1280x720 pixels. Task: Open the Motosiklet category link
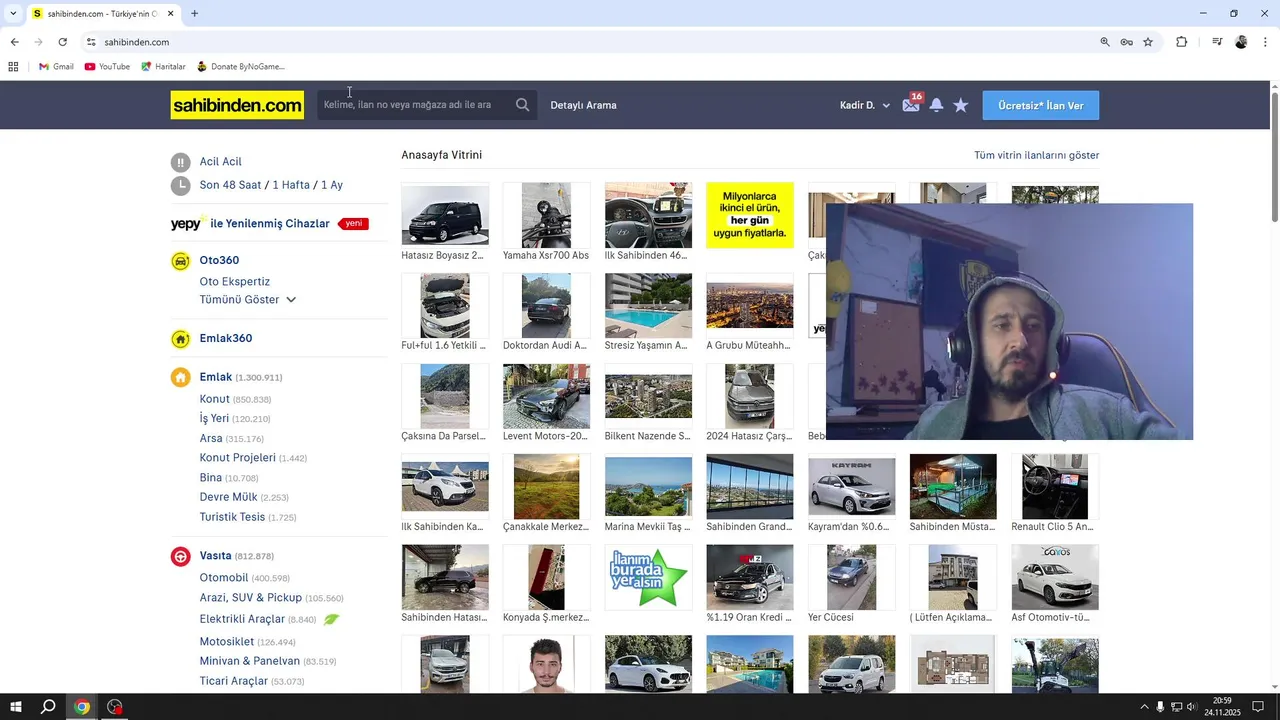coord(227,642)
